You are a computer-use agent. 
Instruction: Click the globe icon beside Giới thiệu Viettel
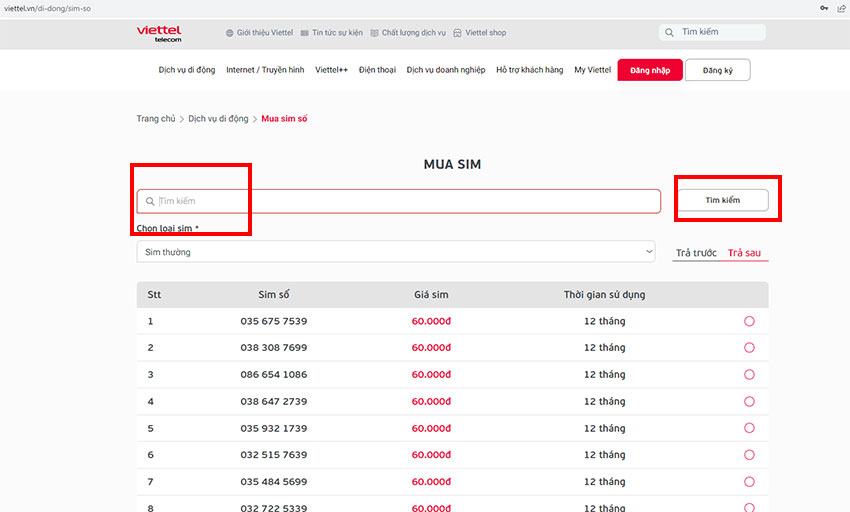[230, 33]
